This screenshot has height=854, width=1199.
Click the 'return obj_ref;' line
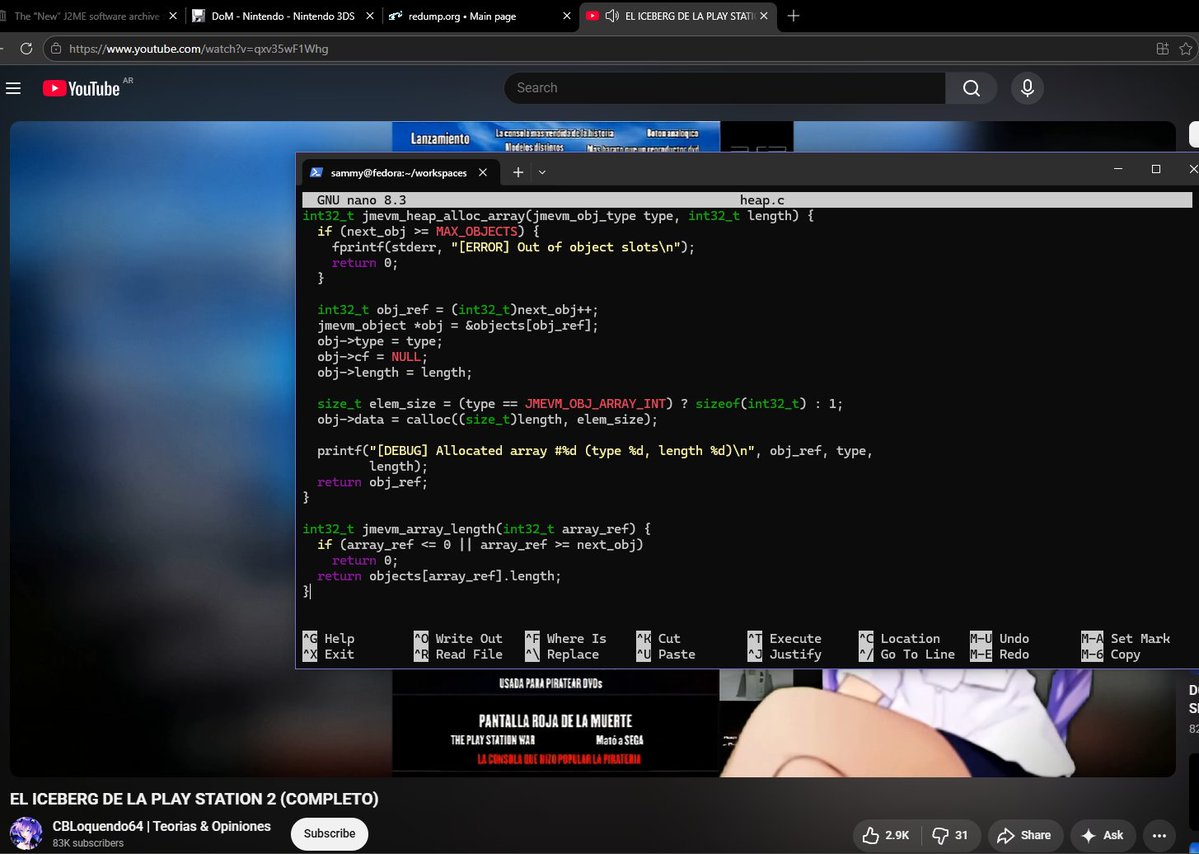coord(372,482)
